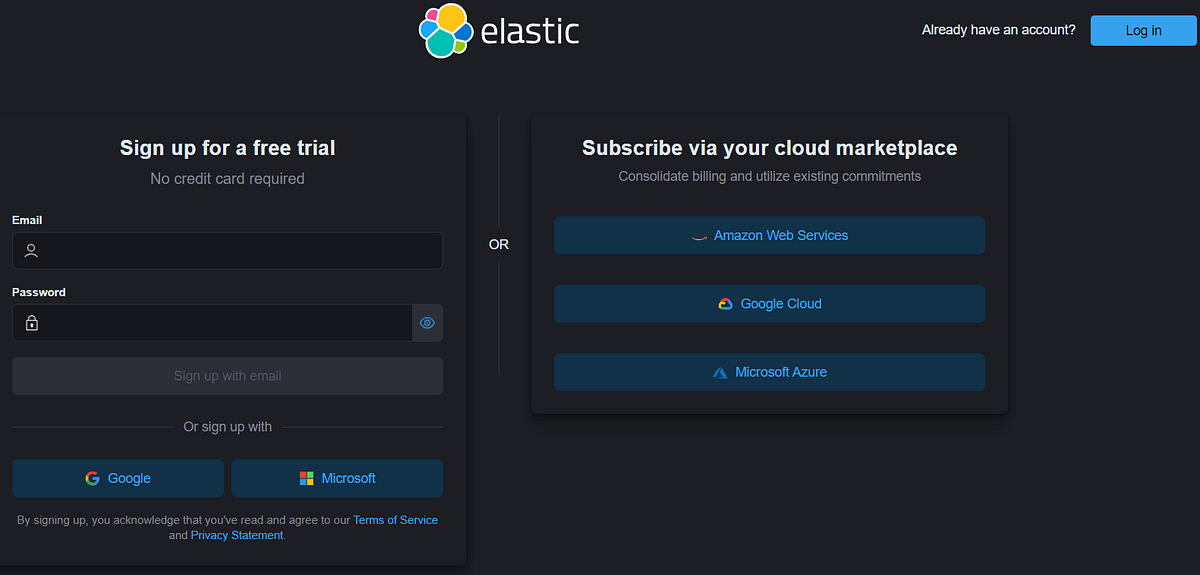
Task: Sign up with Google
Action: (x=118, y=478)
